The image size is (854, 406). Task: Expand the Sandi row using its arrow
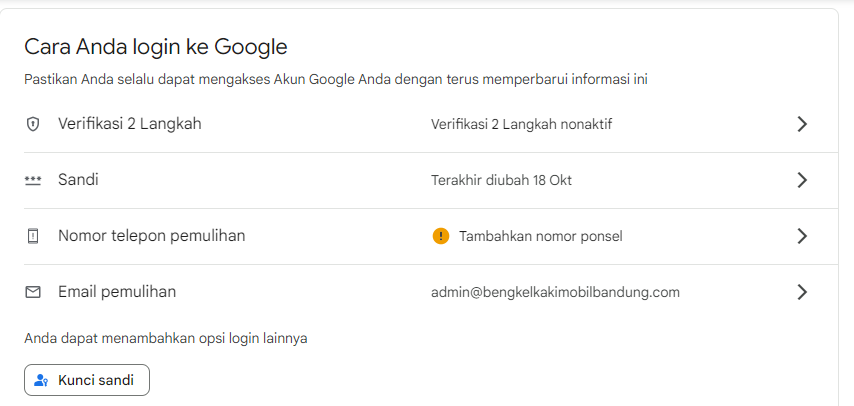[x=801, y=180]
